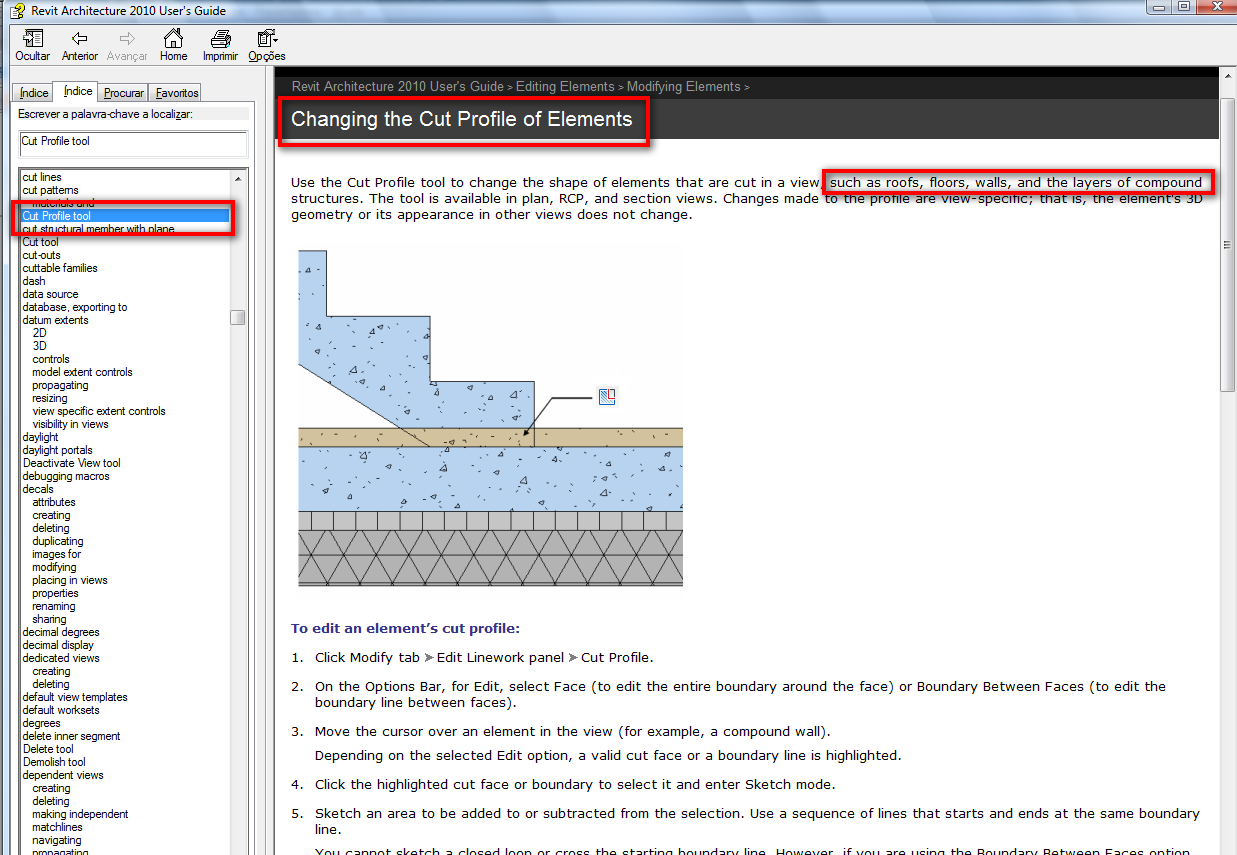
Task: Select the 'decimal degrees' index entry
Action: tap(61, 632)
